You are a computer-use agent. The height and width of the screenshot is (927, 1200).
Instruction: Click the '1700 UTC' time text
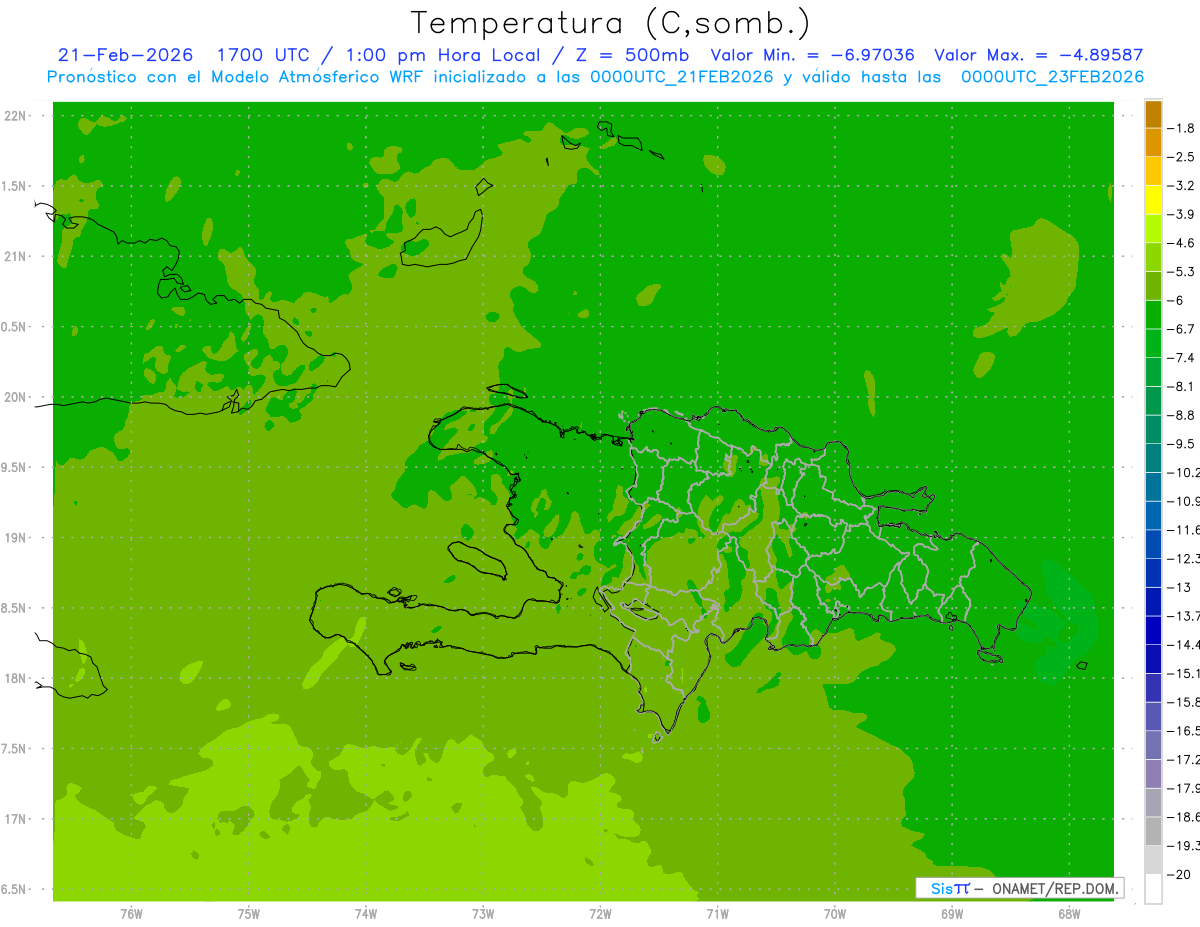[x=263, y=56]
